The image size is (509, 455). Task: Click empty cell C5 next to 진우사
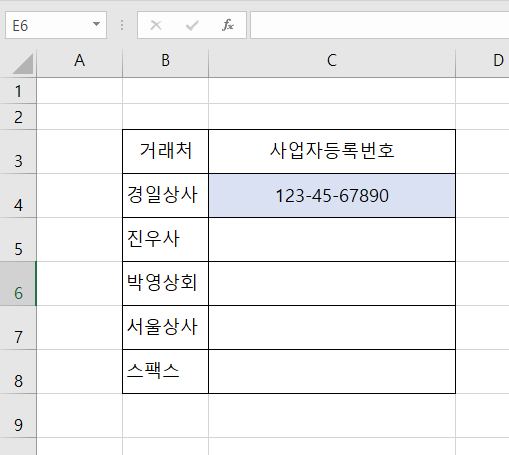pos(332,240)
